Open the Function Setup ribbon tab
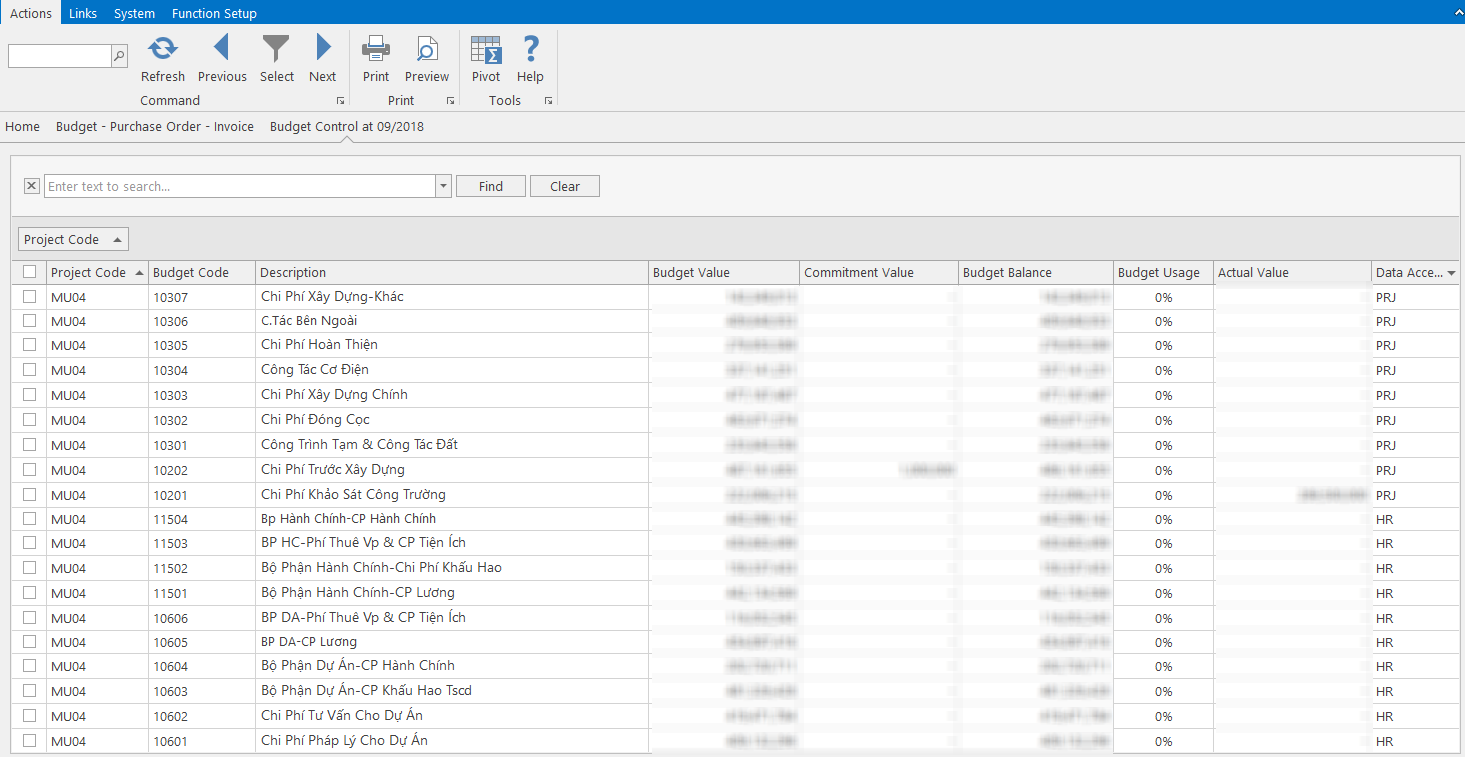 coord(214,13)
